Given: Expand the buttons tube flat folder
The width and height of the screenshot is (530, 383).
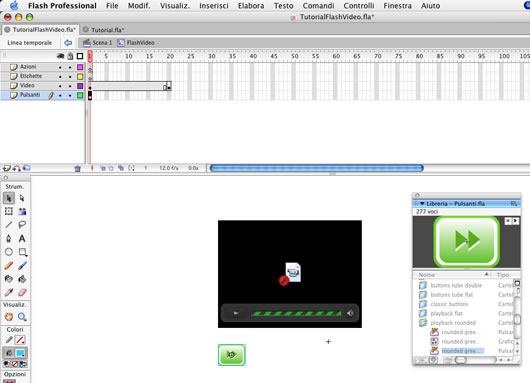Looking at the screenshot, I should point(423,295).
